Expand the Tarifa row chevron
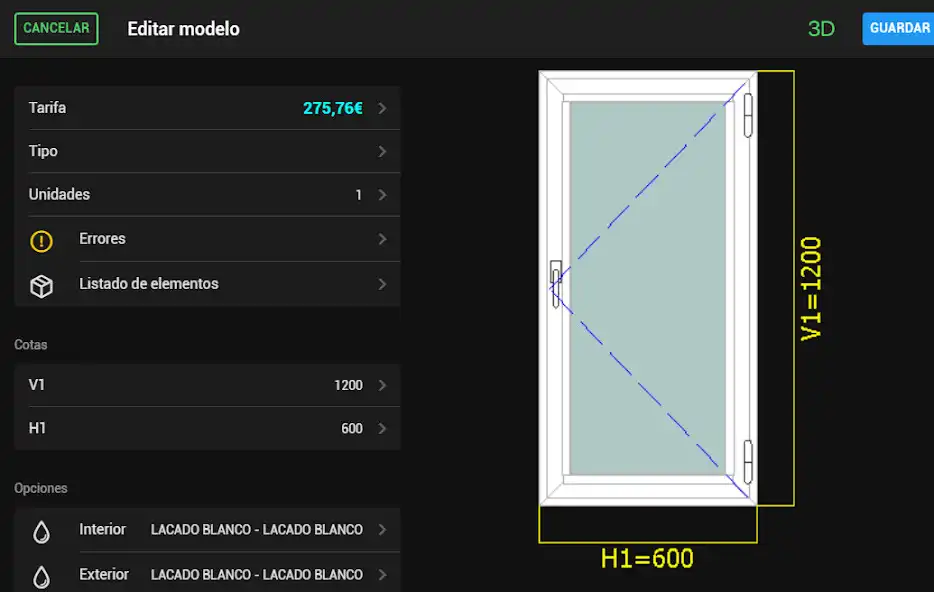 point(382,108)
